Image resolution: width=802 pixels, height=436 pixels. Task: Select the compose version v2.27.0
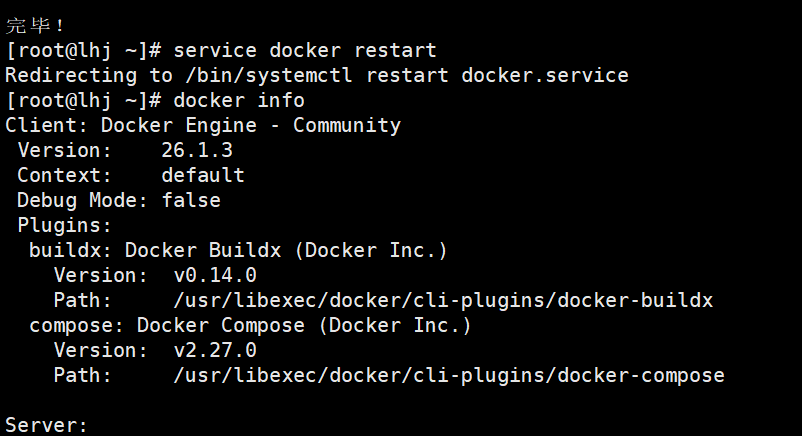point(215,351)
